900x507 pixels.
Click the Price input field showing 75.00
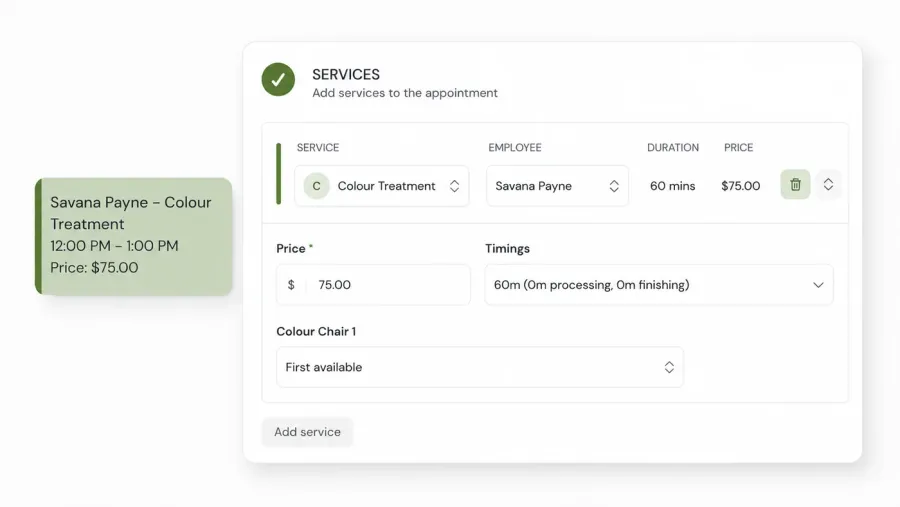[374, 285]
